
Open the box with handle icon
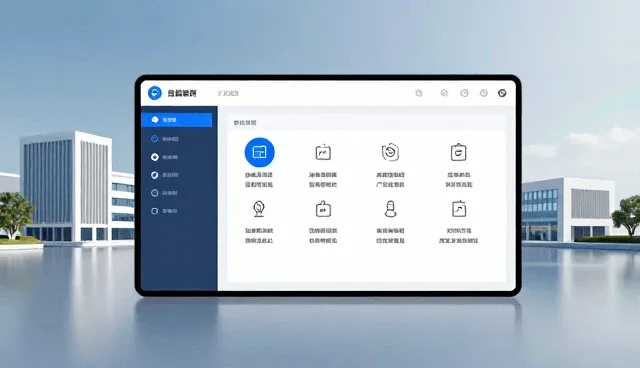pos(323,208)
